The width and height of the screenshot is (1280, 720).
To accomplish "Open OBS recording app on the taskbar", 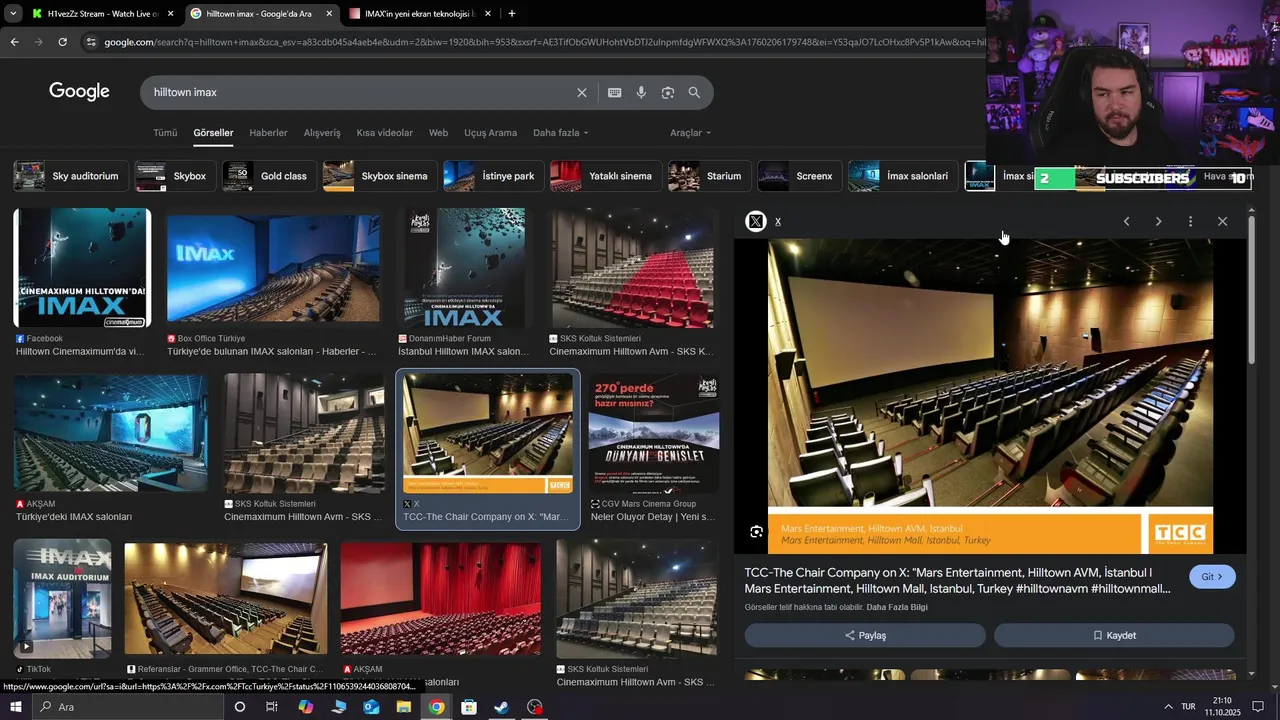I will pyautogui.click(x=535, y=707).
